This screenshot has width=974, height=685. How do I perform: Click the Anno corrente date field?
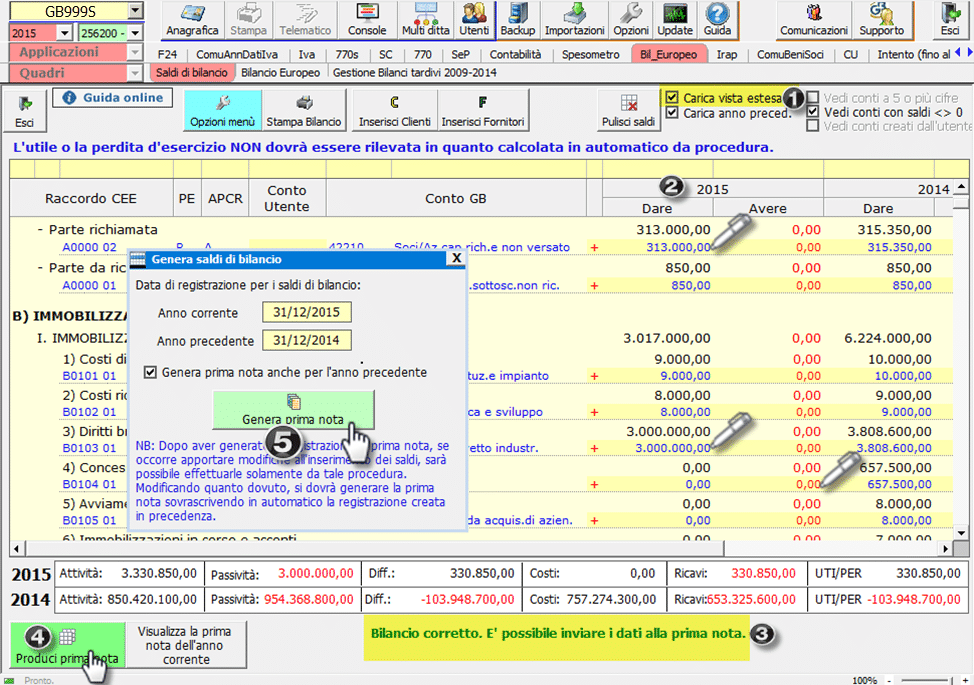pos(307,312)
